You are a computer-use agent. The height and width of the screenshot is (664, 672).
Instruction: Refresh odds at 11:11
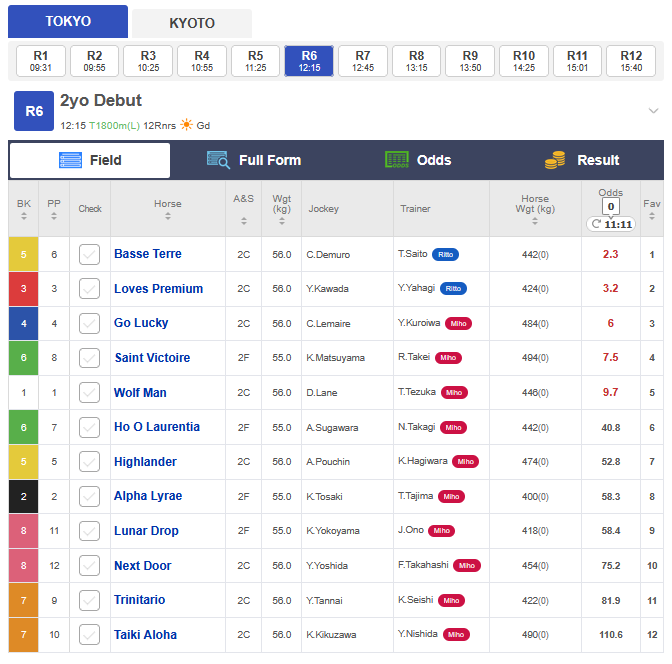tap(611, 224)
